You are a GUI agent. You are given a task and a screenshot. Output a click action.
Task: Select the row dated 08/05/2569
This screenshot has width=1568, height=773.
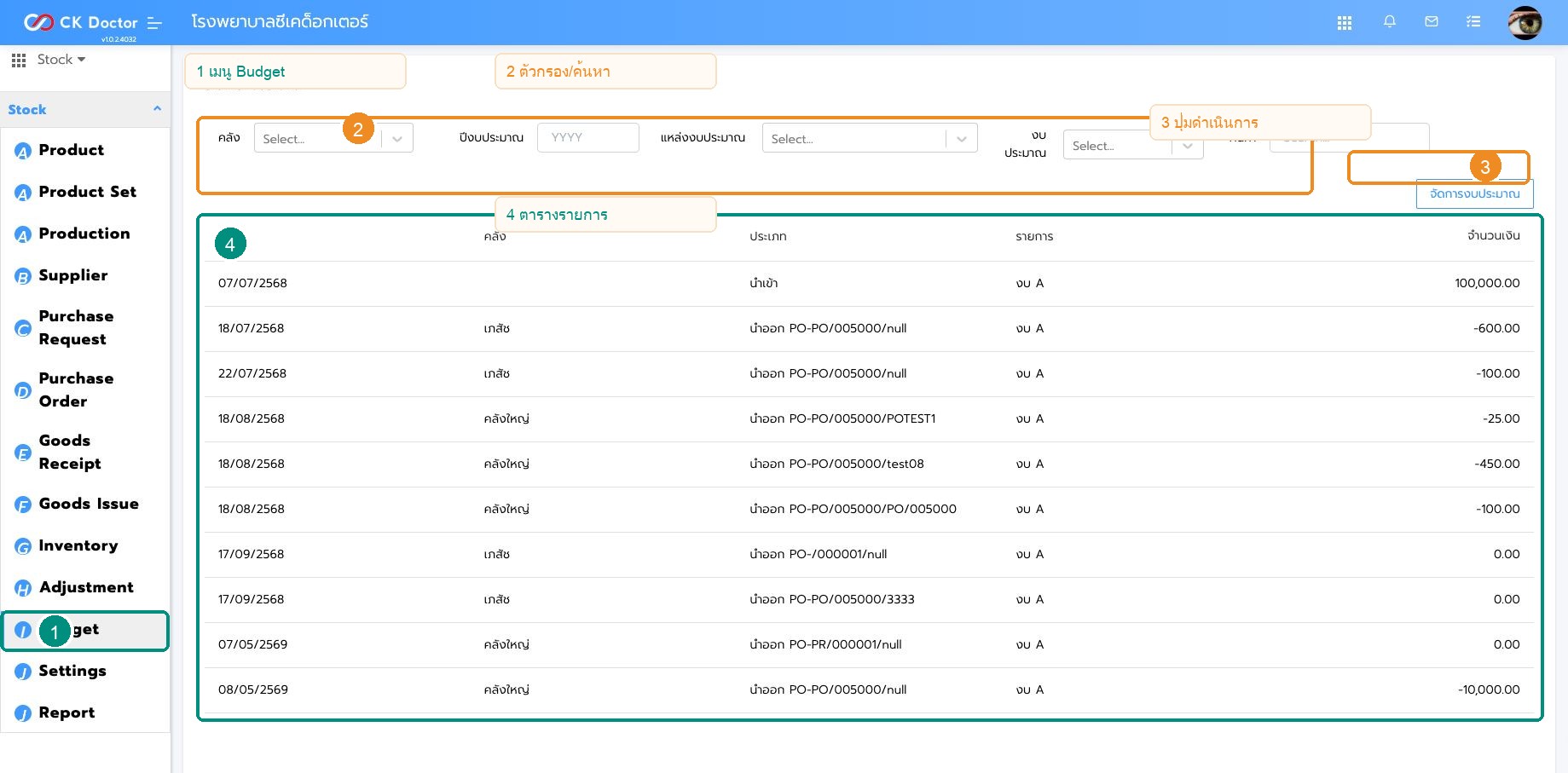(x=869, y=690)
